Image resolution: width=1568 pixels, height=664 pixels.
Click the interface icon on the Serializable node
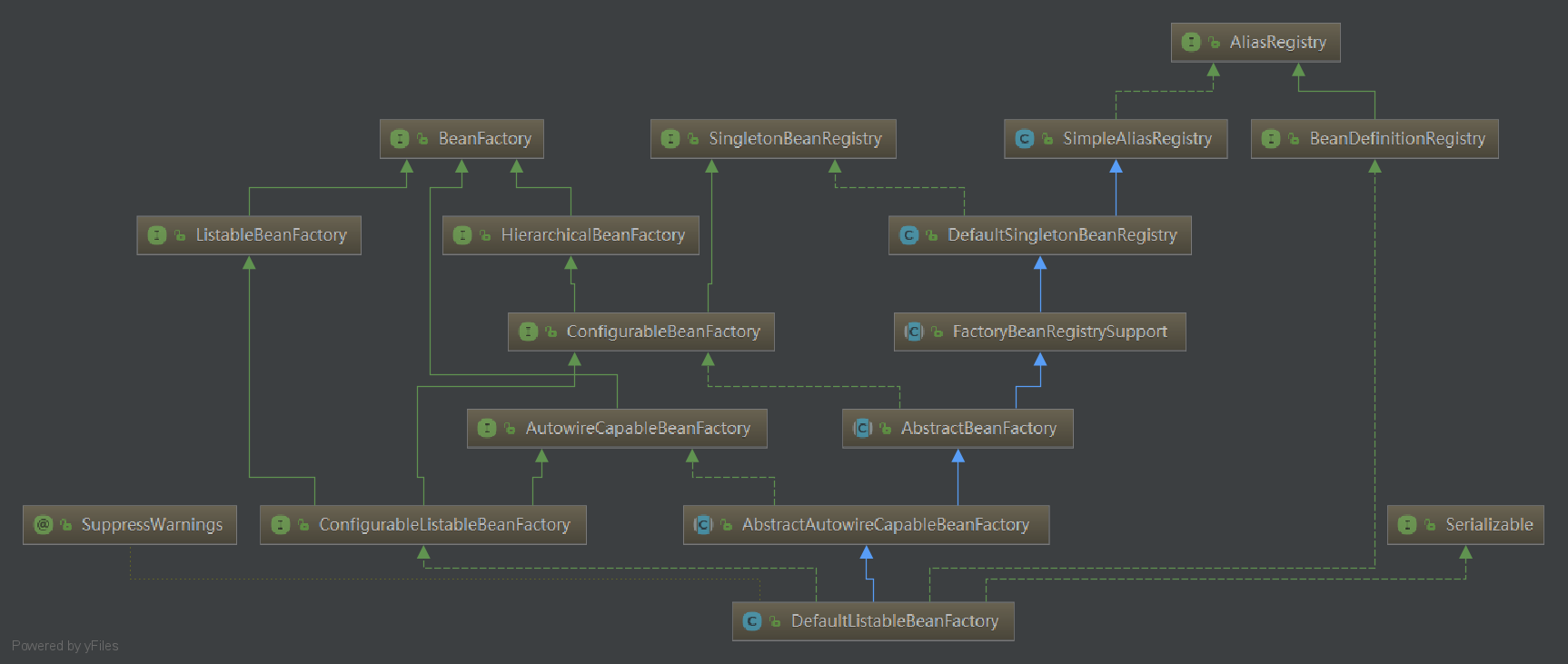1407,524
